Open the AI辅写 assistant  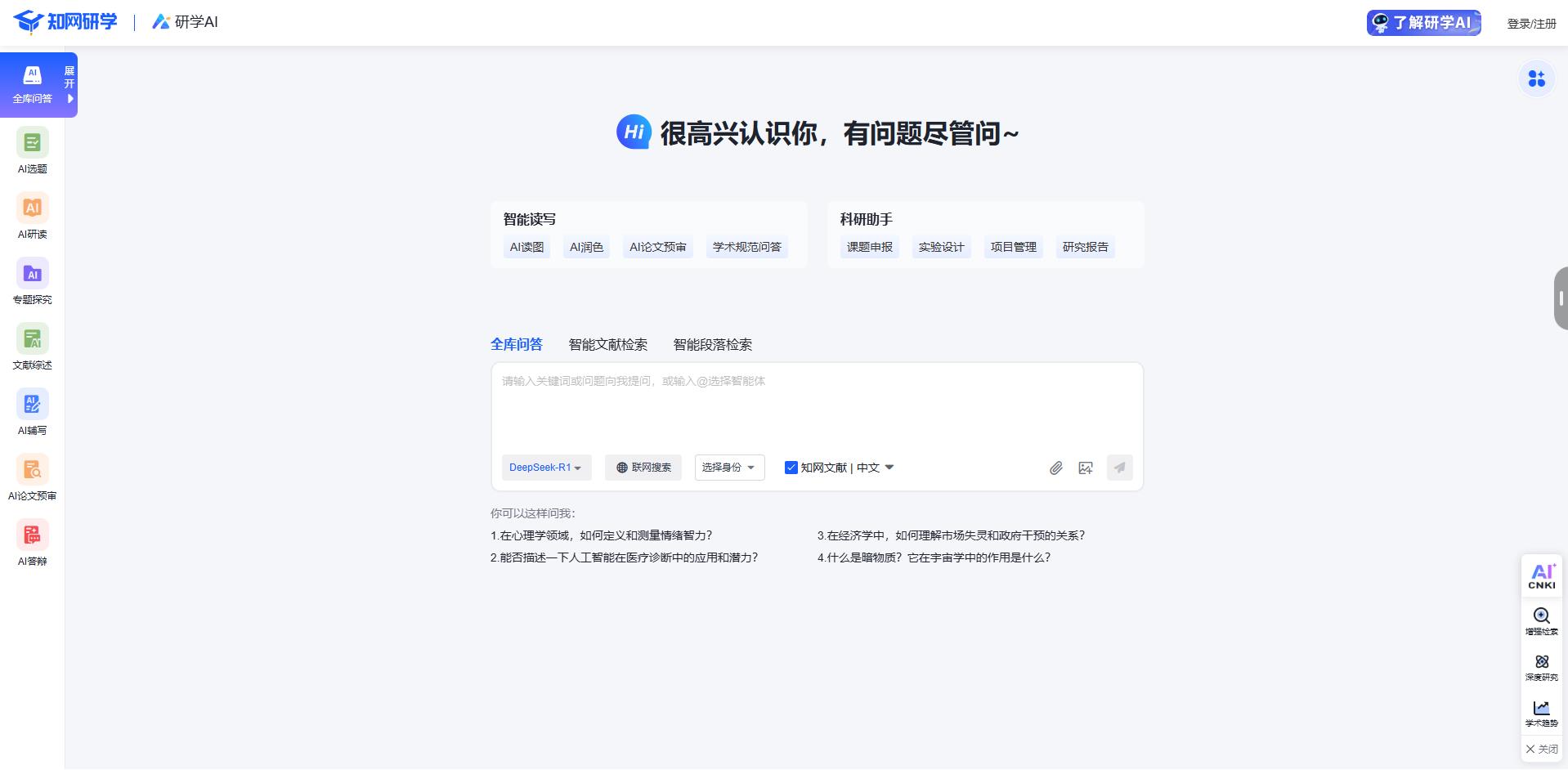click(32, 413)
